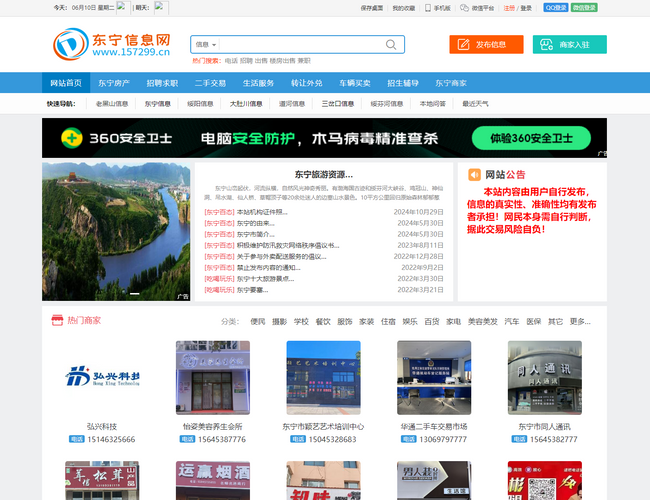Open 东宁市颖艺艺术培训中心 thumbnail
This screenshot has height=500, width=650.
pos(323,377)
